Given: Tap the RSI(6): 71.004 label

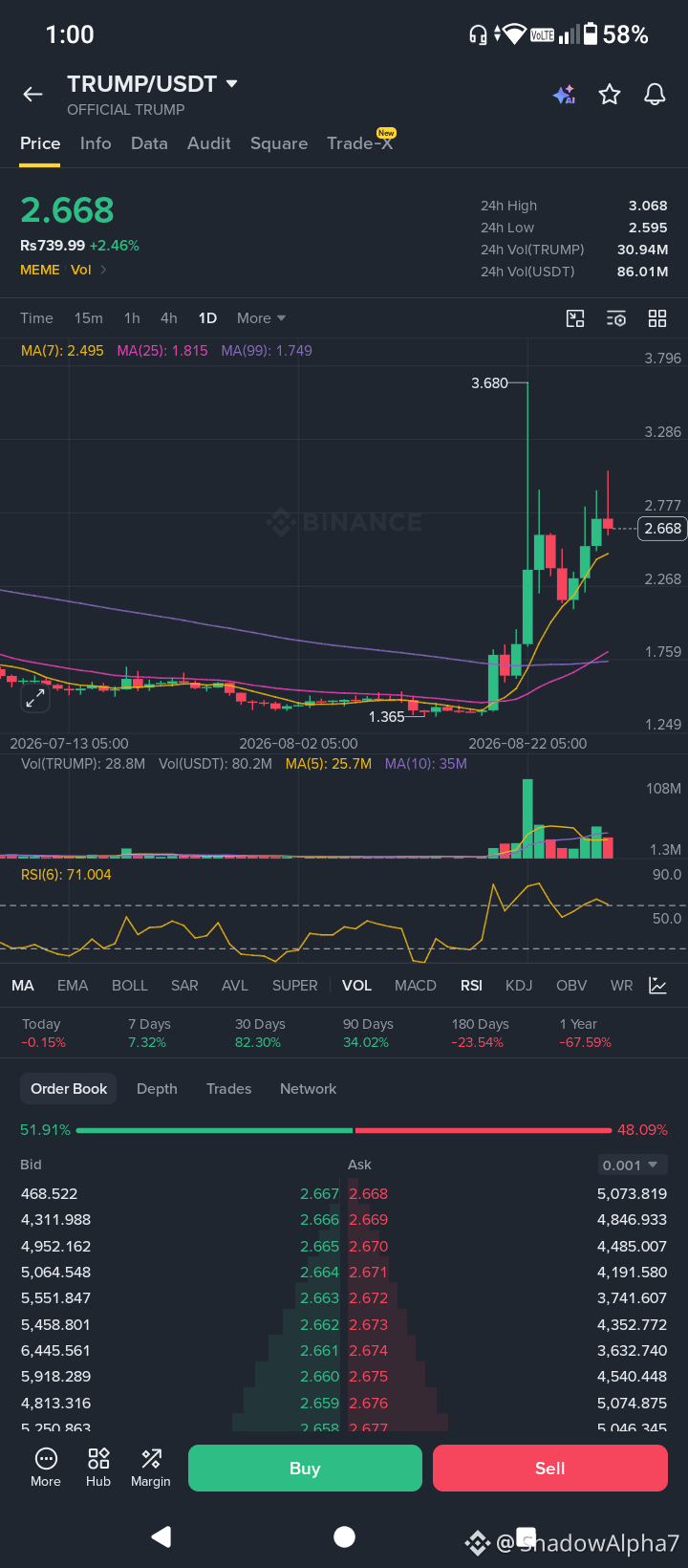Looking at the screenshot, I should click(x=66, y=875).
